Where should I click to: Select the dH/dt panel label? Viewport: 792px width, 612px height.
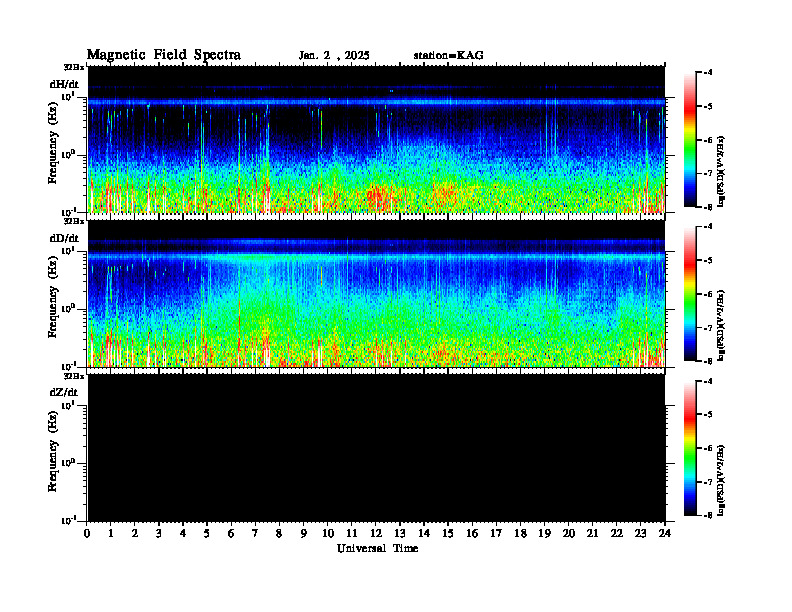[x=64, y=84]
